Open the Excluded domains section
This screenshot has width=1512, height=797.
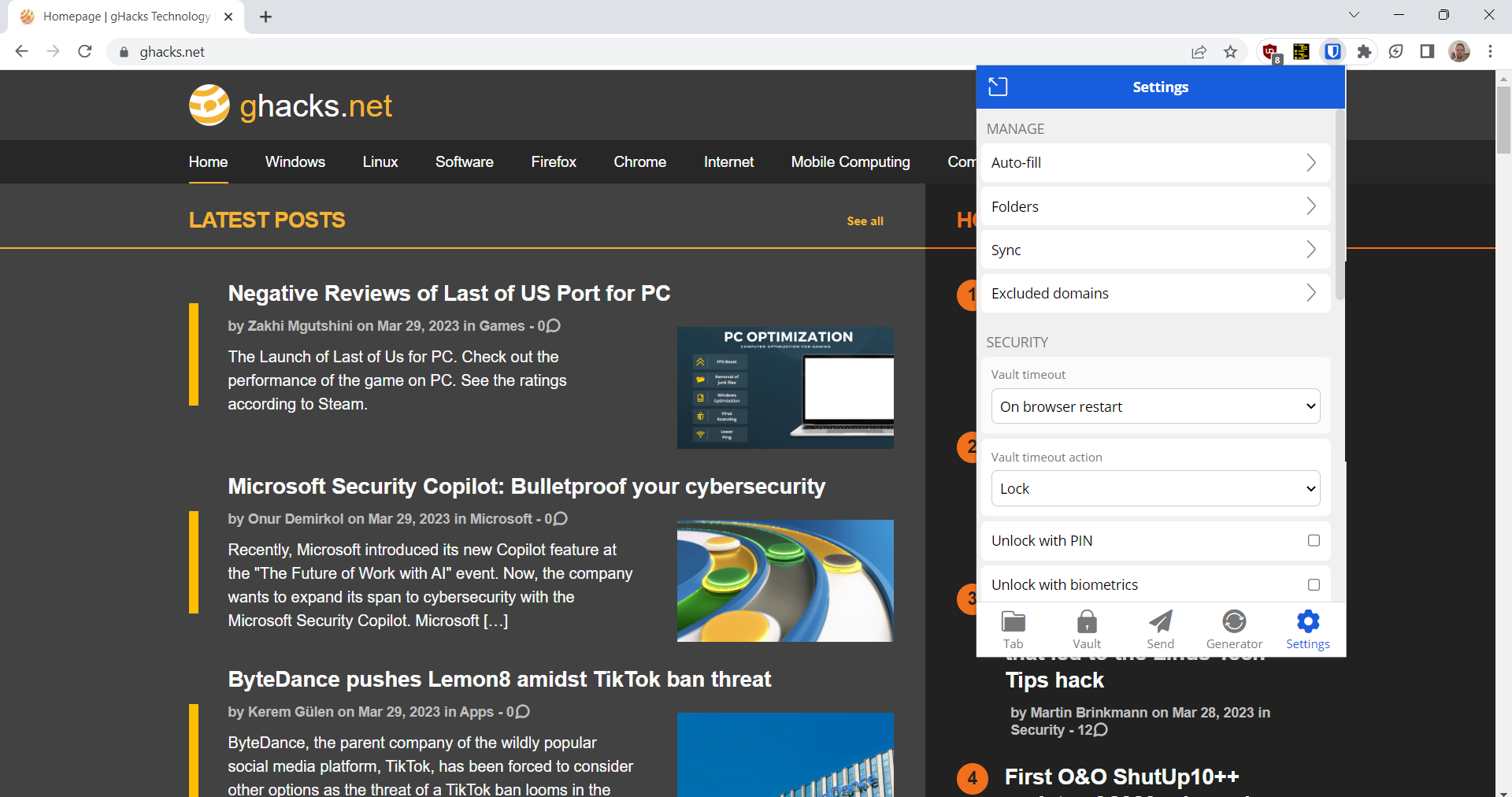pyautogui.click(x=1155, y=293)
